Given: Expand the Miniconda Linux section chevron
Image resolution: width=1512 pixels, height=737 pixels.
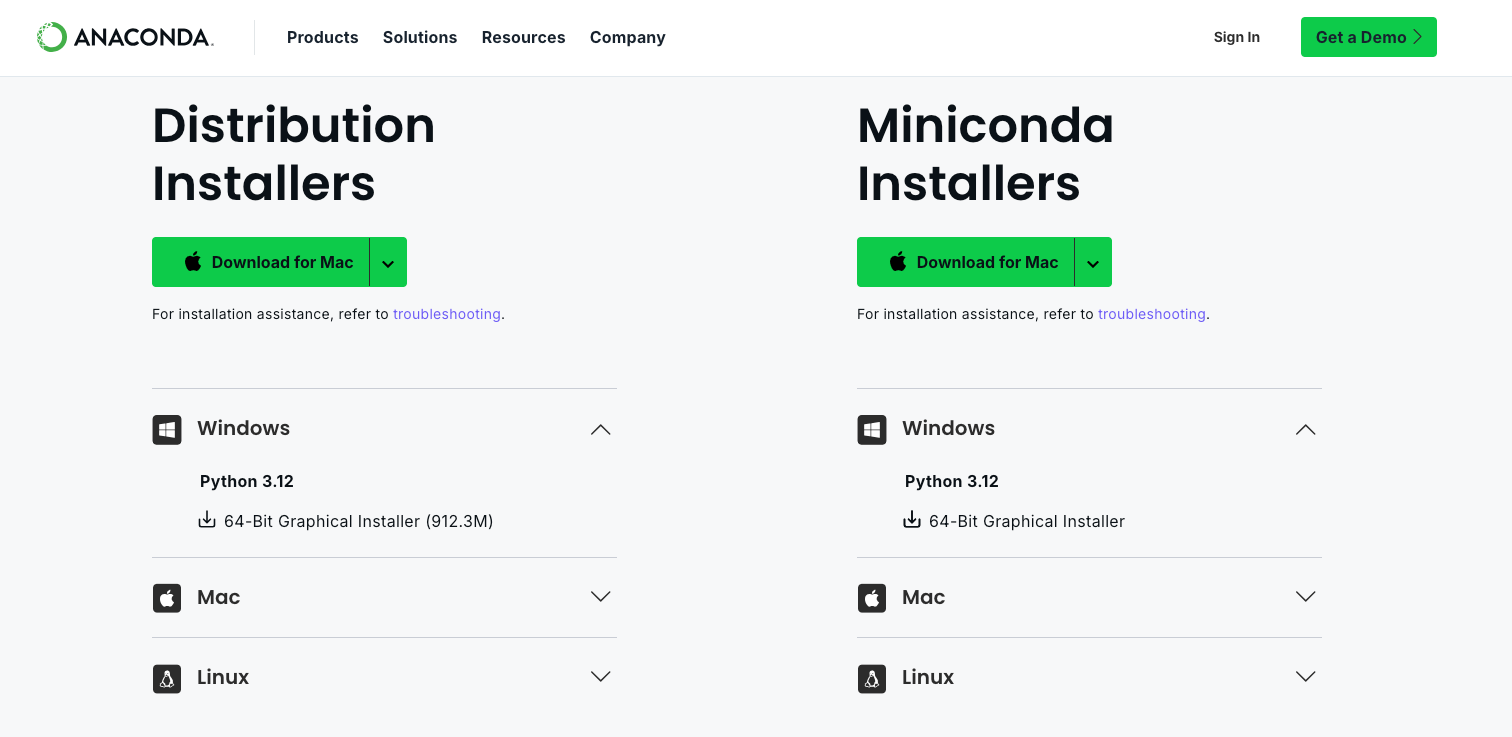Looking at the screenshot, I should [1305, 676].
